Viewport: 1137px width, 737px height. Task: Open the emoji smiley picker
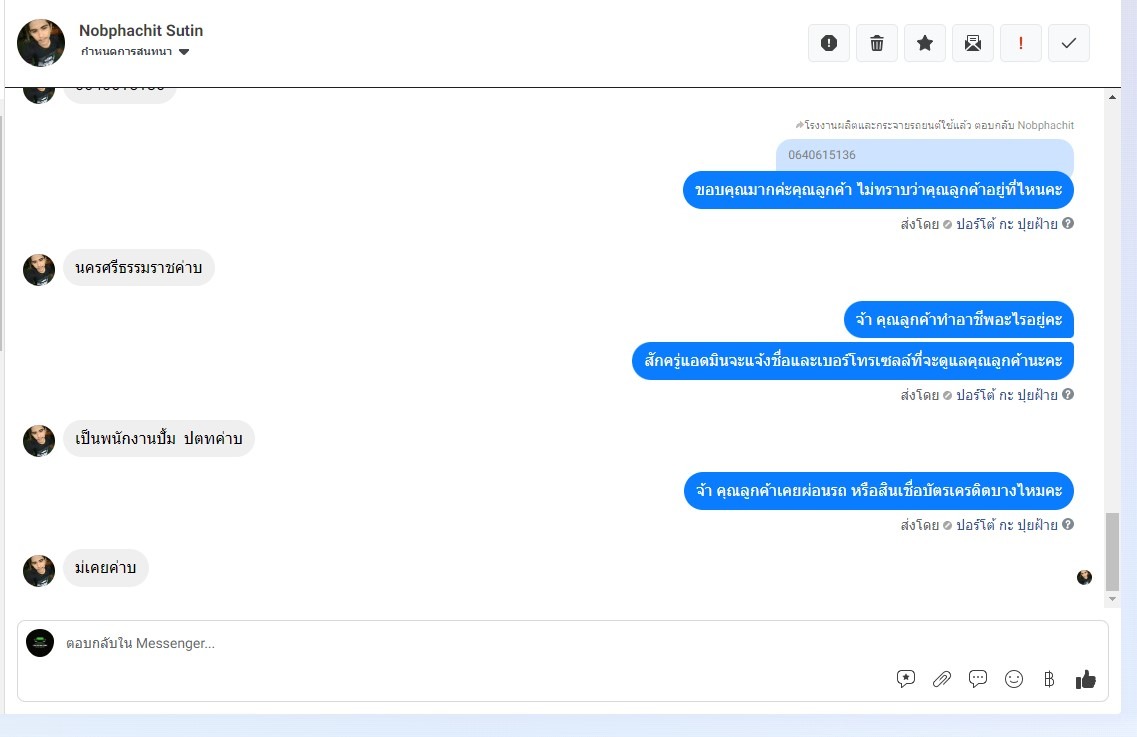(1014, 679)
